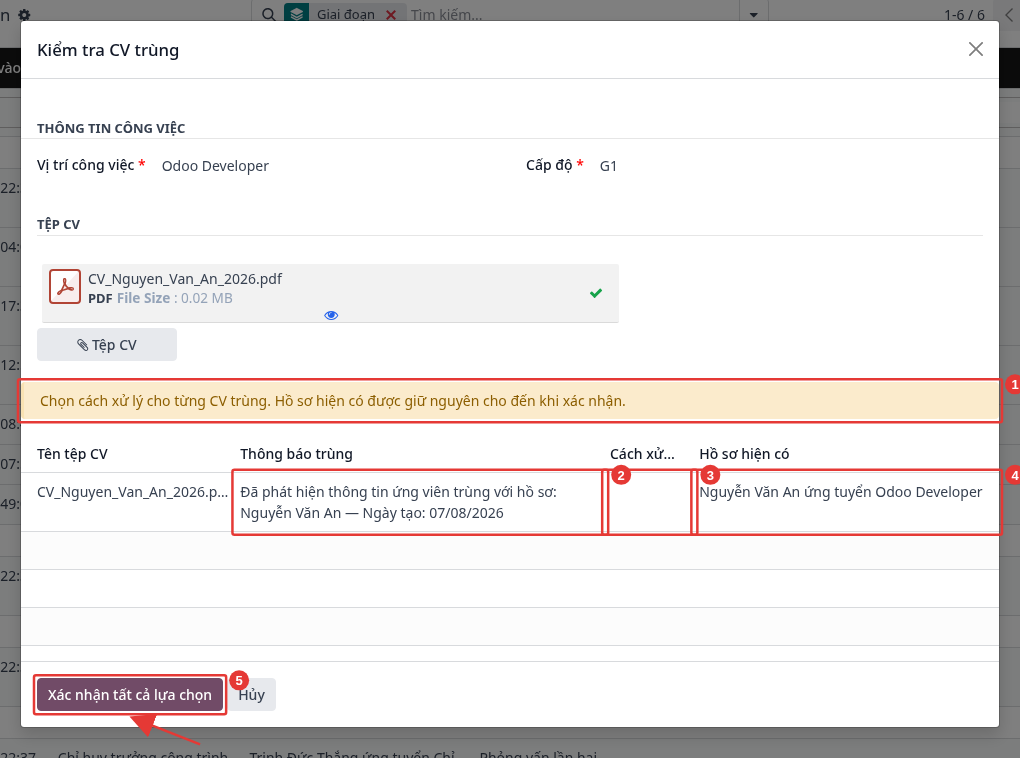Click the settings gear icon in background
Viewport: 1020px width, 758px height.
pos(24,14)
